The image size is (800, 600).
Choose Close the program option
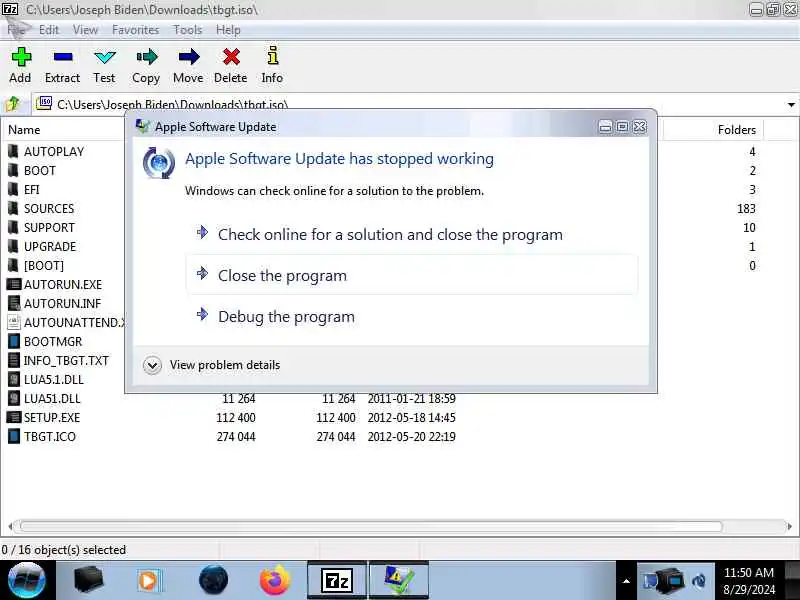click(x=412, y=276)
